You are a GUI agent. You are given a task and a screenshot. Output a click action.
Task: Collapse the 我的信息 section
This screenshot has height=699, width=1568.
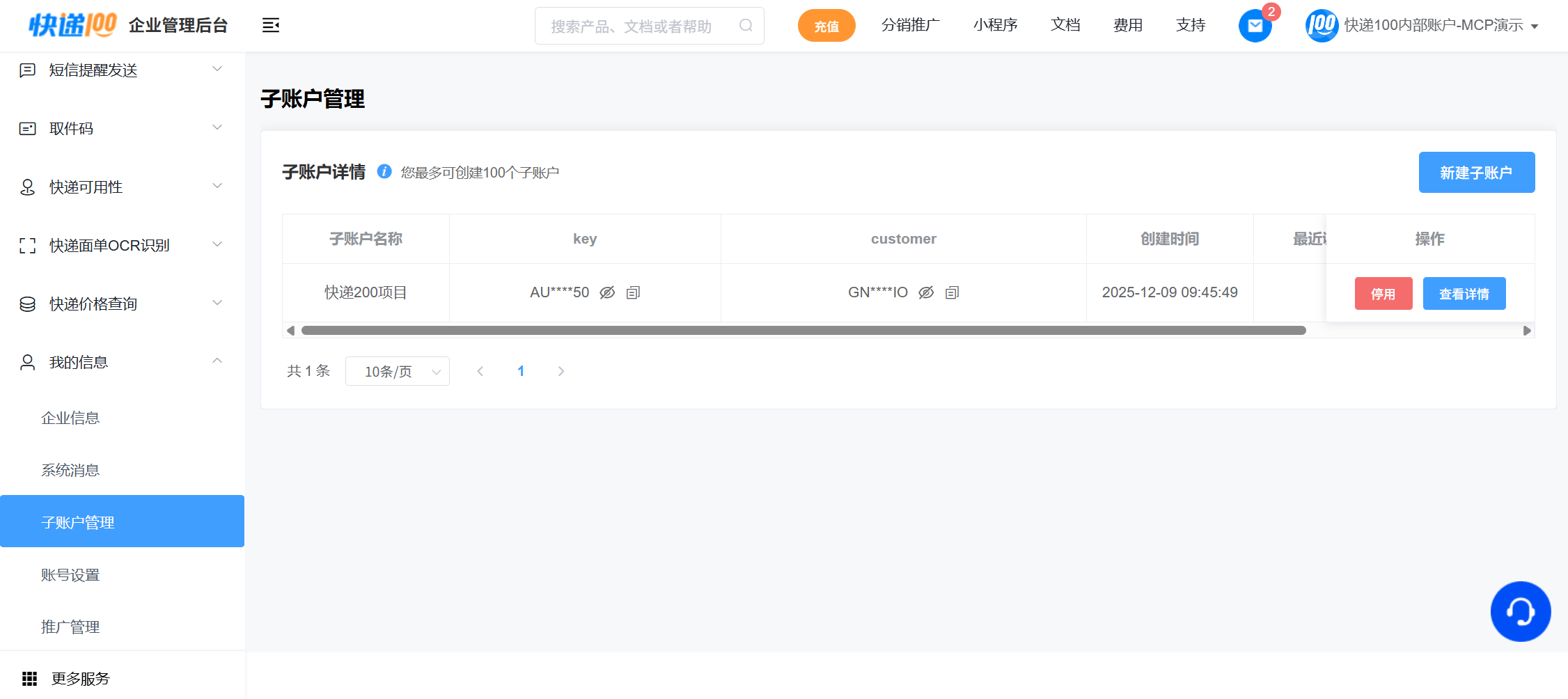point(122,362)
